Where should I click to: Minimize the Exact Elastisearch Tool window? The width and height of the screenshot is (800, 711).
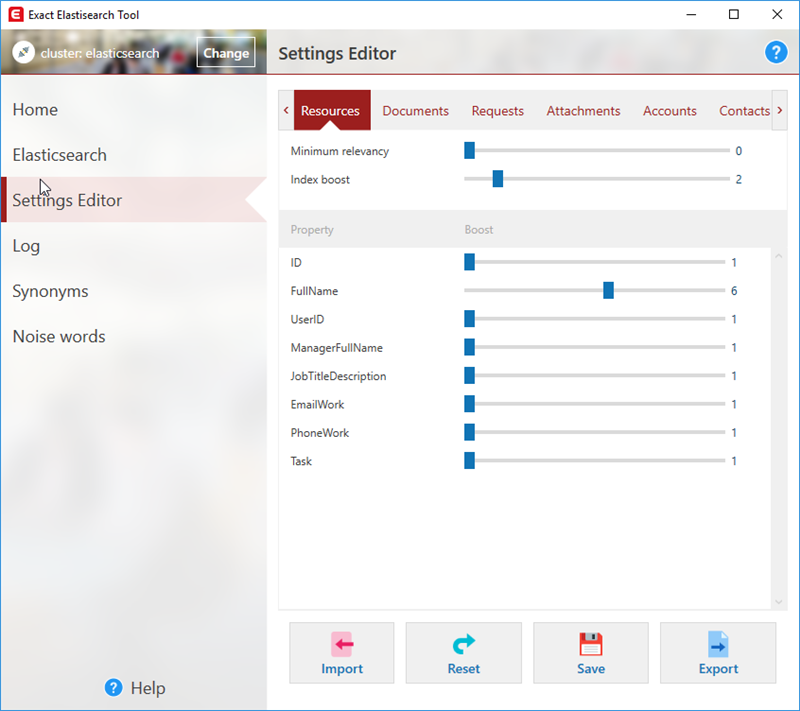pos(691,14)
